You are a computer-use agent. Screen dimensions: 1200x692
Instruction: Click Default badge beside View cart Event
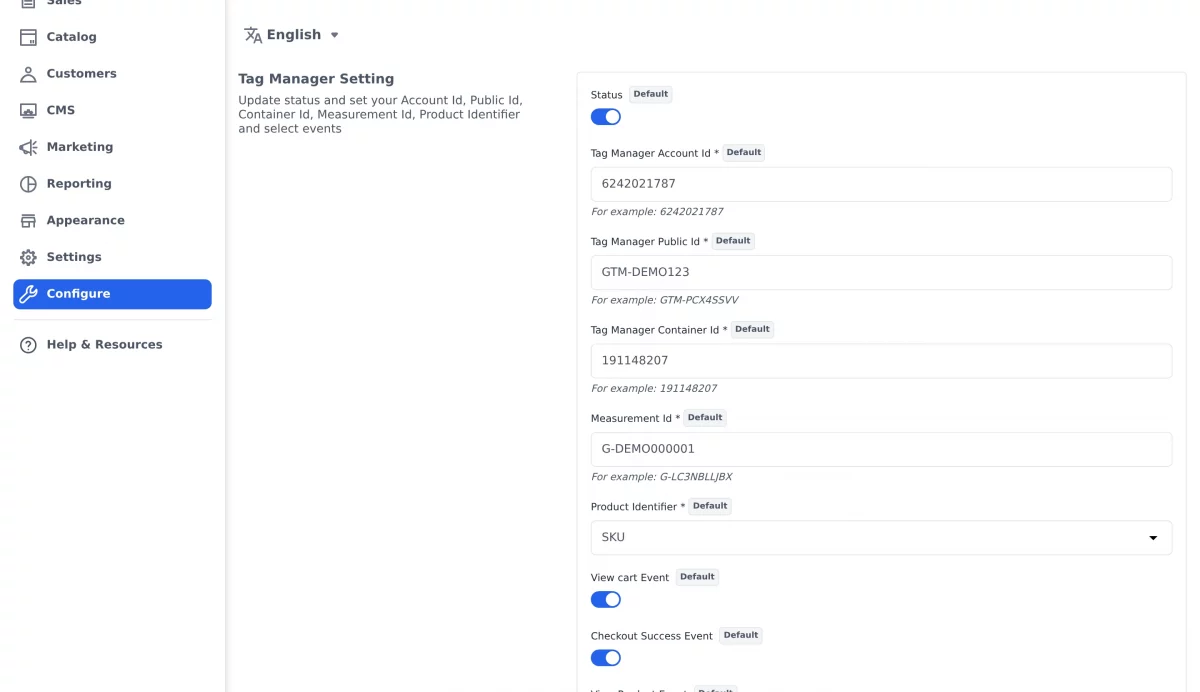(x=697, y=577)
